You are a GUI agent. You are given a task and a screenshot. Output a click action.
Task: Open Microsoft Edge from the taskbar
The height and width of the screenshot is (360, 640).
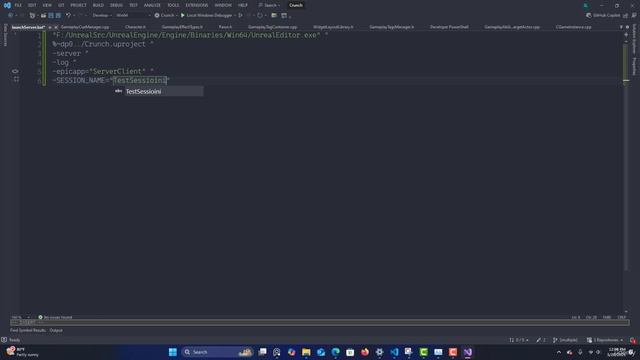pyautogui.click(x=336, y=352)
